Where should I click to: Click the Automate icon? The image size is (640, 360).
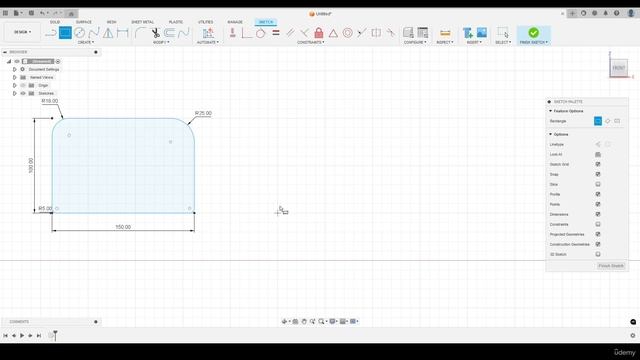pos(208,33)
